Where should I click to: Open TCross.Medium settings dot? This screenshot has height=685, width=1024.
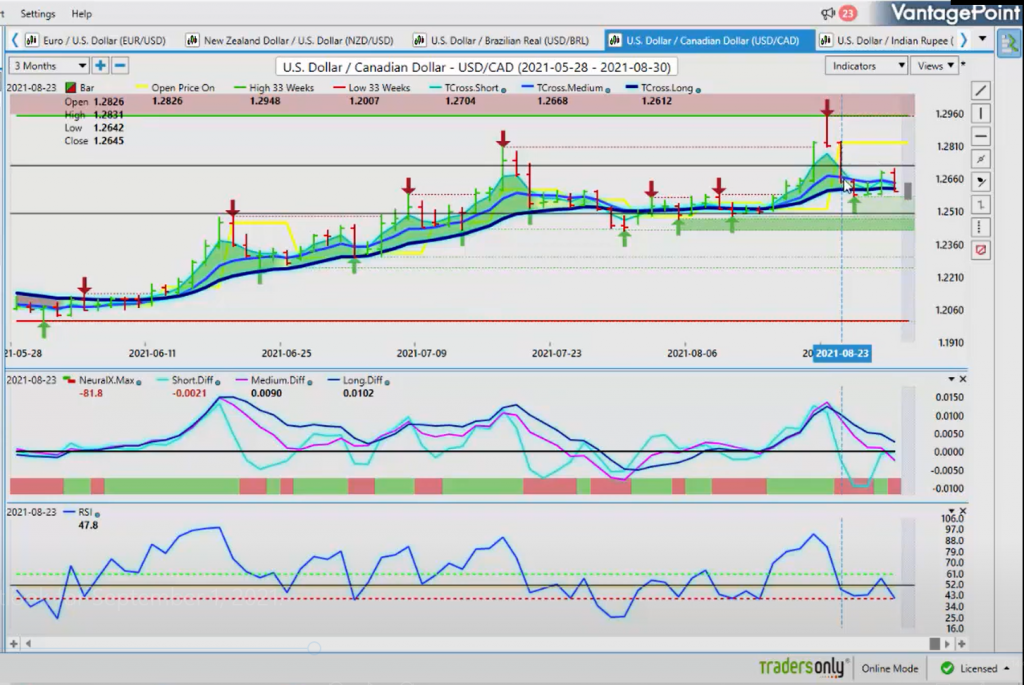[608, 90]
